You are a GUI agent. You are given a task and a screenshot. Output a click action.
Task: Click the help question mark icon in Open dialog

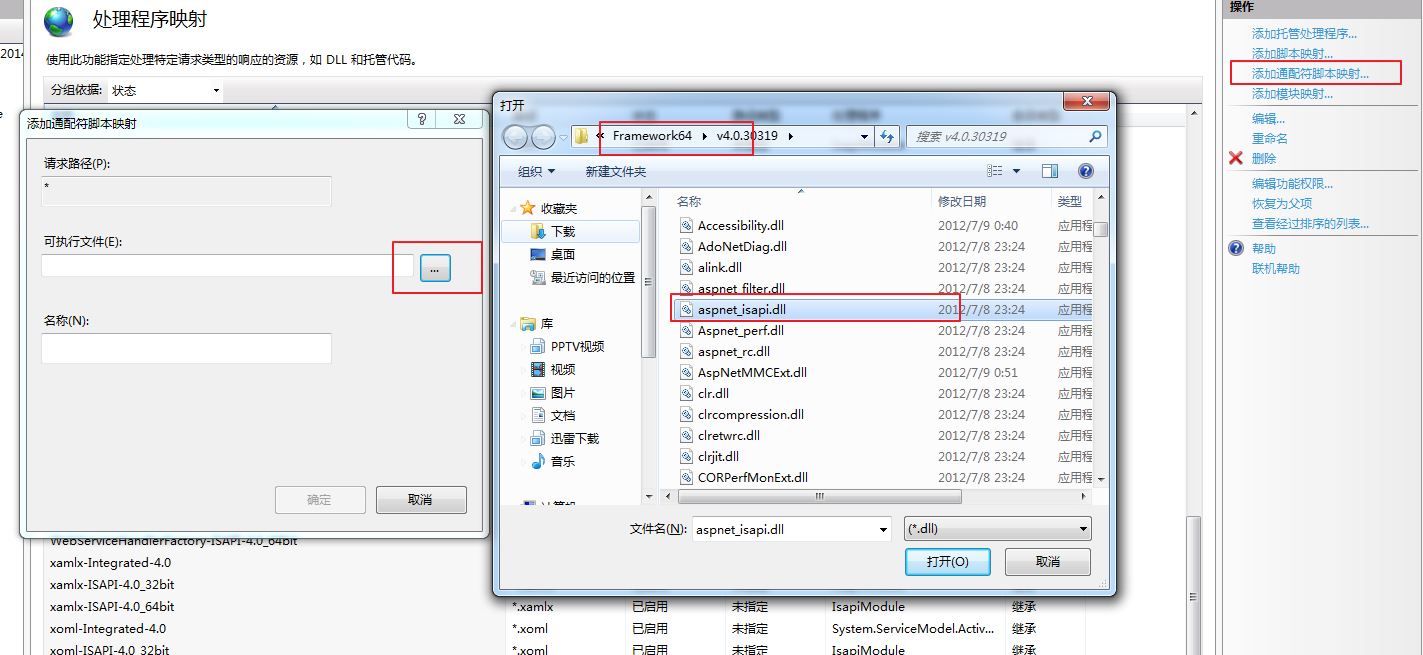[1085, 171]
